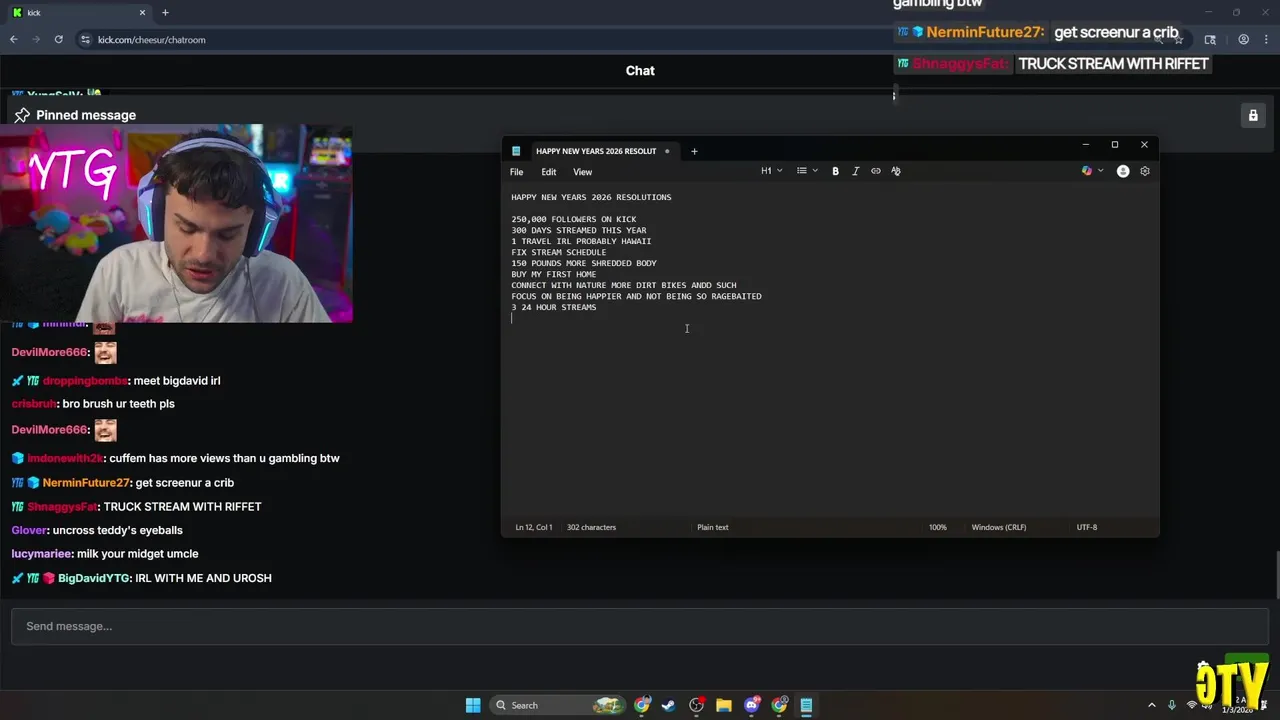Click username droppingbombs in chat
1280x720 pixels.
pos(85,381)
